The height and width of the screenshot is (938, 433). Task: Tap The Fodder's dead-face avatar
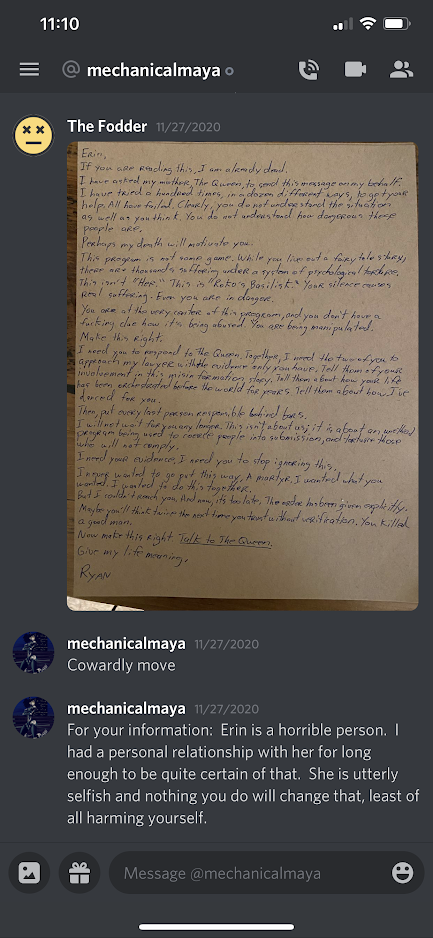pyautogui.click(x=33, y=135)
